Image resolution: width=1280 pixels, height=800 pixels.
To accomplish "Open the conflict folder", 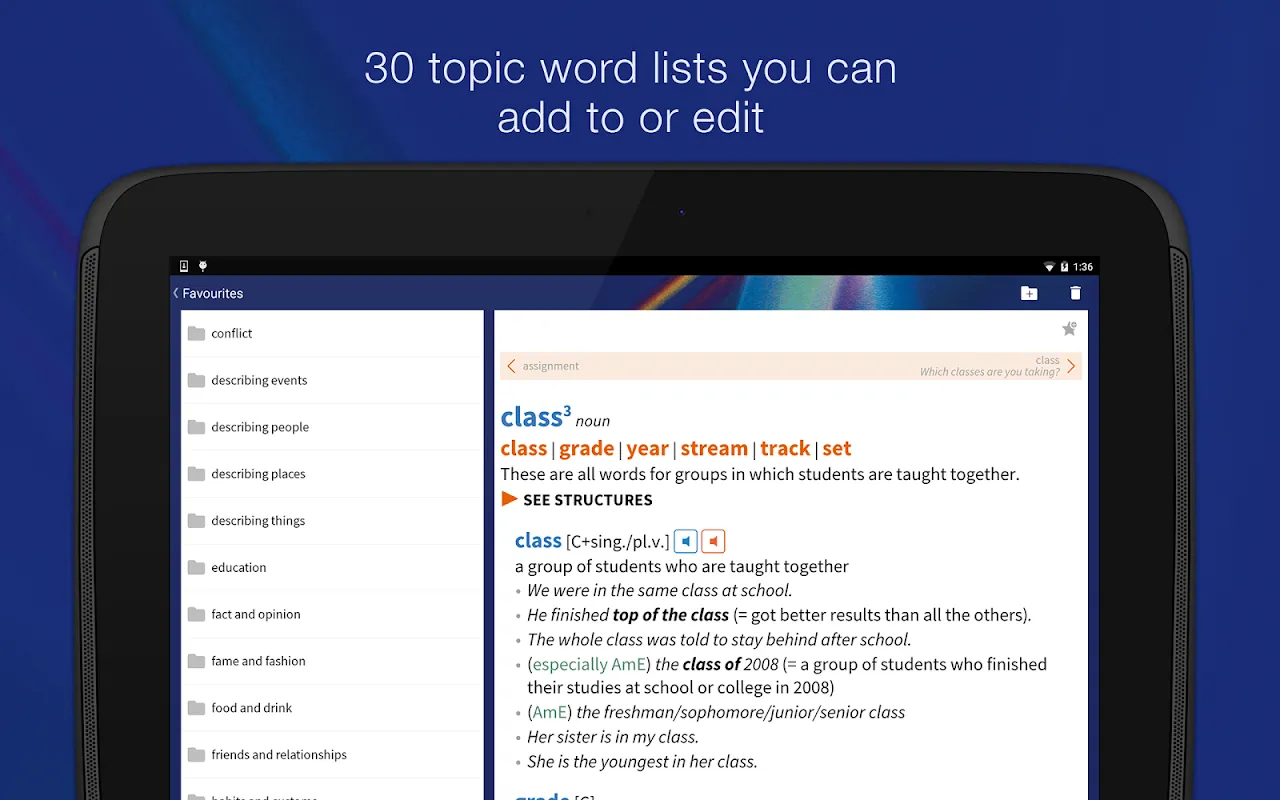I will (332, 333).
